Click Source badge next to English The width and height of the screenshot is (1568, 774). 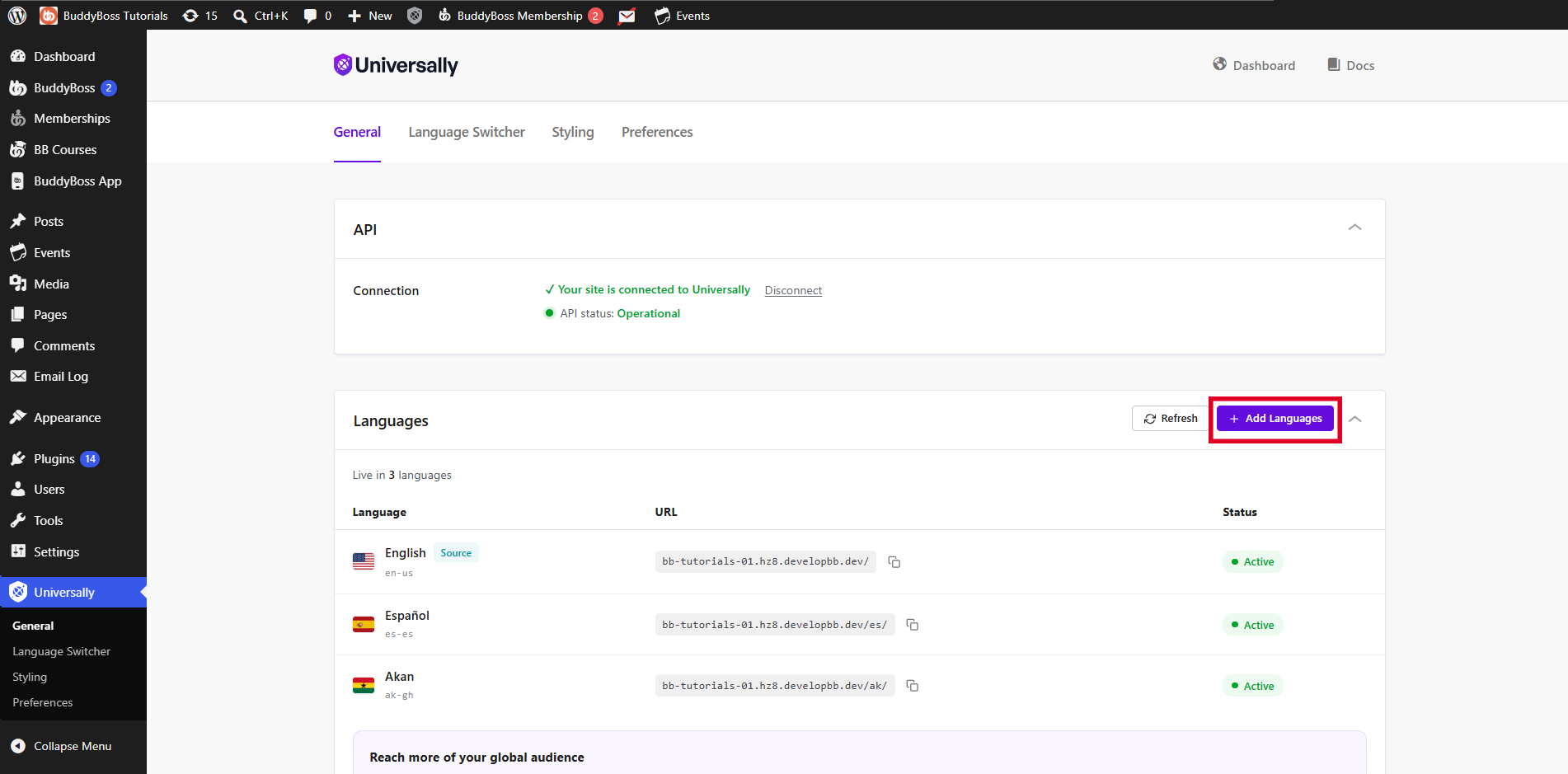coord(456,553)
